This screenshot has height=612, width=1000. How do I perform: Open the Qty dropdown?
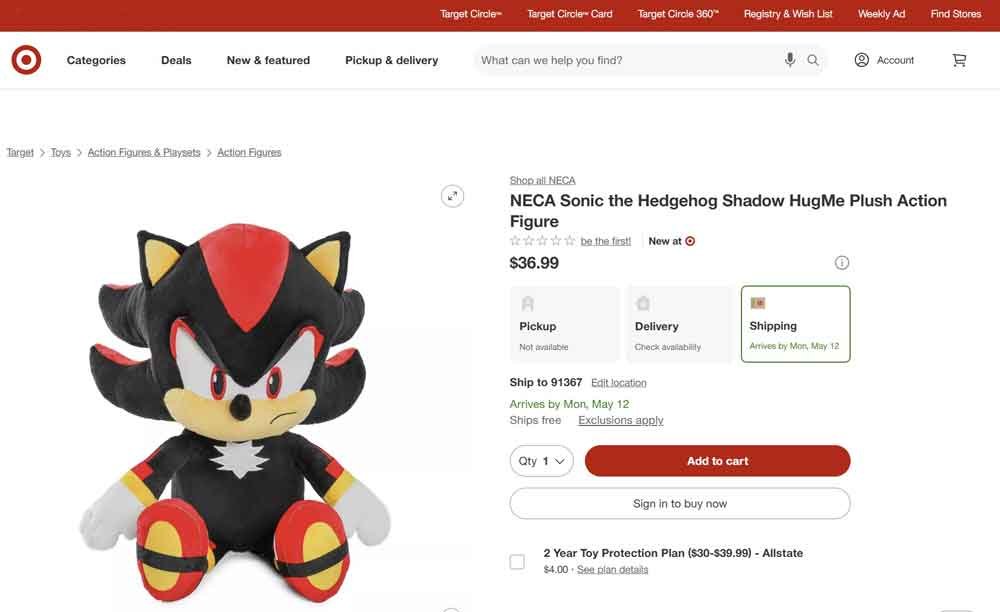pos(541,461)
